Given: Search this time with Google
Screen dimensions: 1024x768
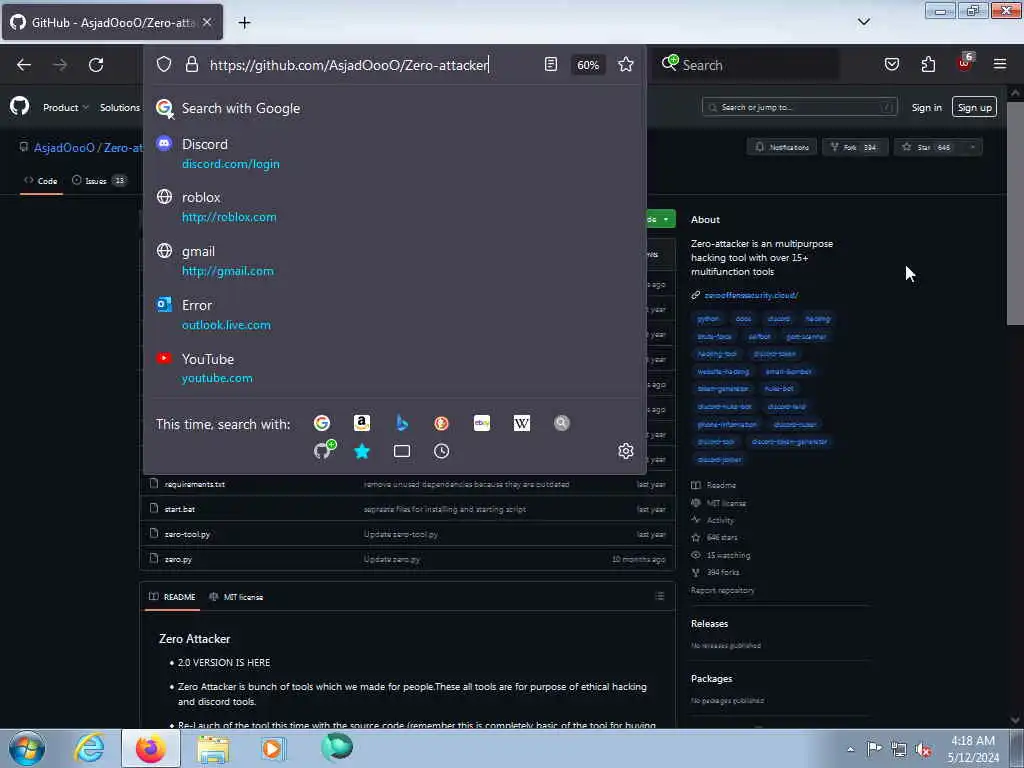Looking at the screenshot, I should [322, 423].
